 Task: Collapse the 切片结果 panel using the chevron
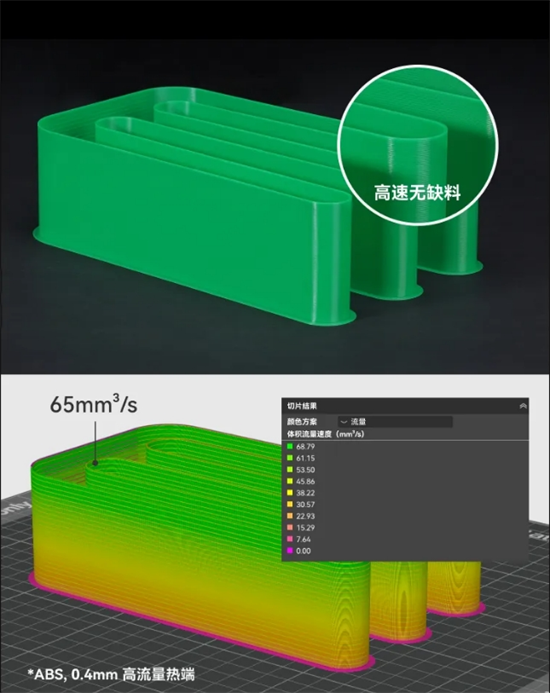click(523, 406)
